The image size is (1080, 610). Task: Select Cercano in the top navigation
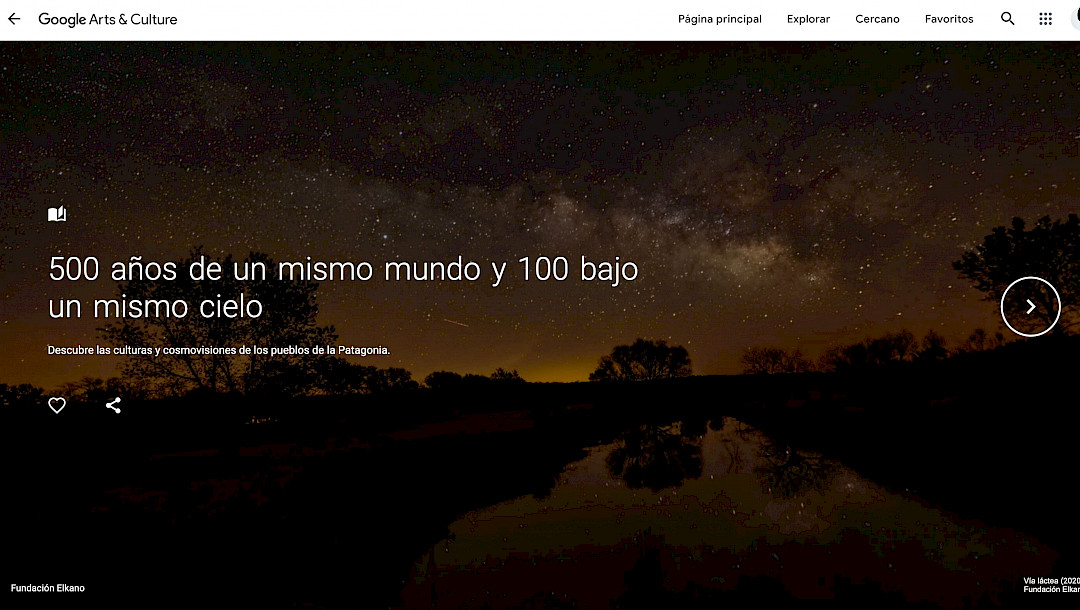(x=877, y=19)
